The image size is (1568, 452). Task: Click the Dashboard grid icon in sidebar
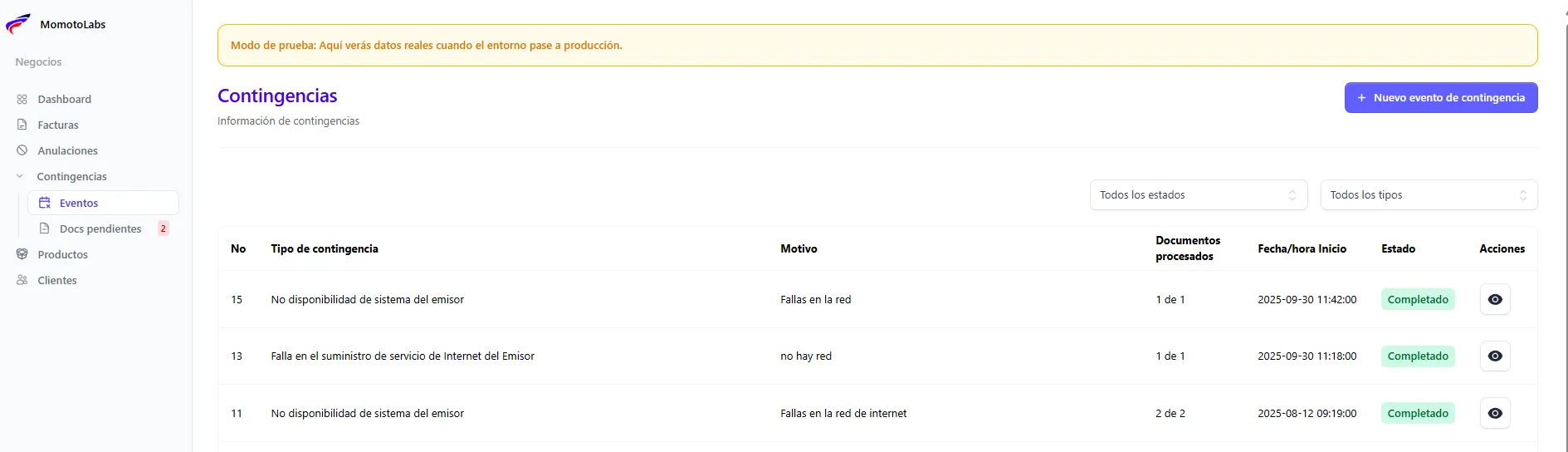[x=22, y=99]
